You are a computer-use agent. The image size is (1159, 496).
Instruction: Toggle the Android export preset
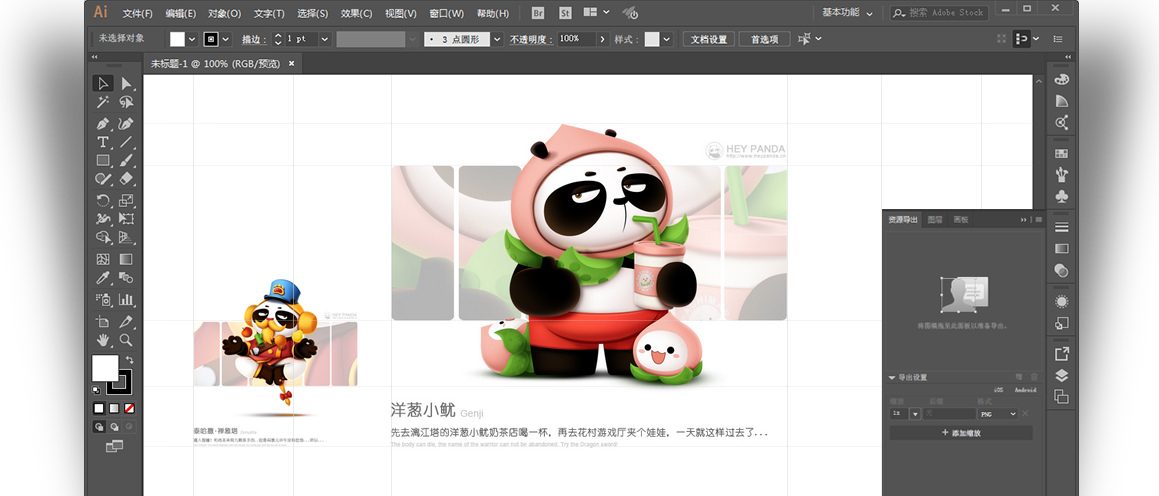click(1027, 390)
